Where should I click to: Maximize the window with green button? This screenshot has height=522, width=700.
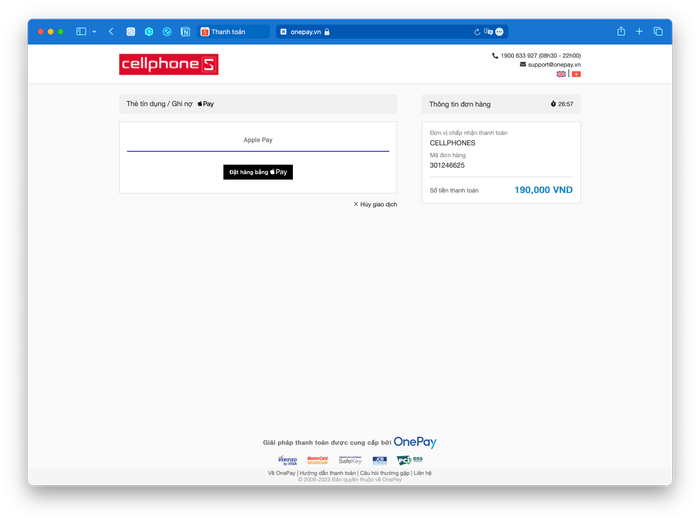60,32
